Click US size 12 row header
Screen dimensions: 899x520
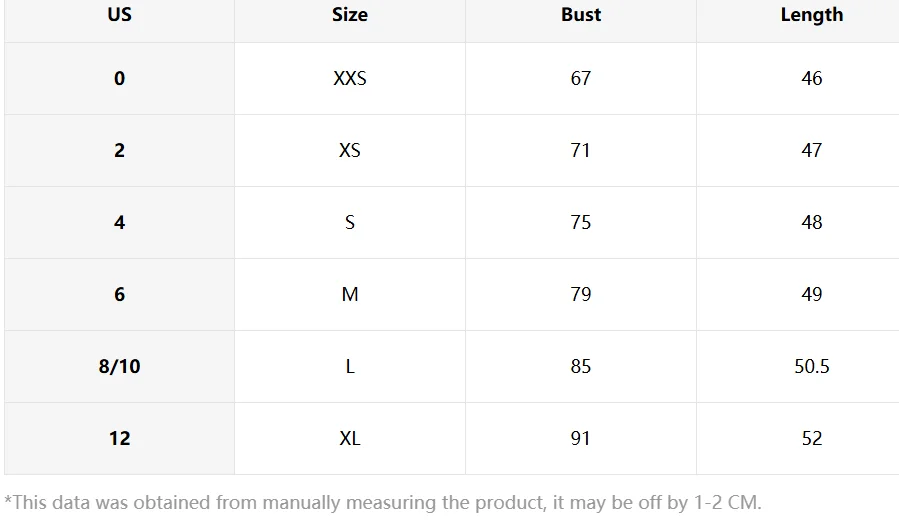tap(119, 438)
